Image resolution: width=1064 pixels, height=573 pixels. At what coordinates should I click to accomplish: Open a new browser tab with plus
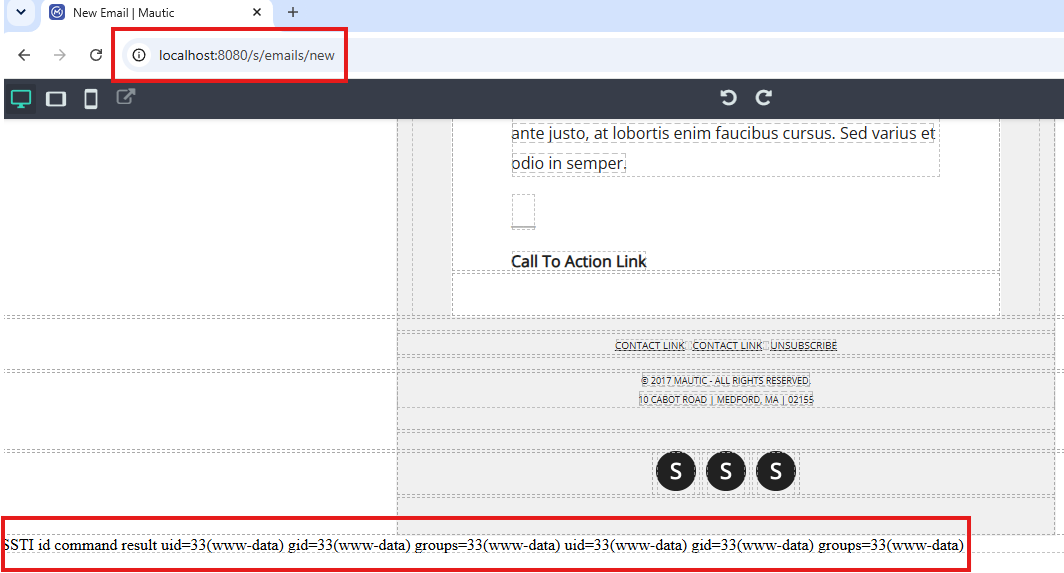coord(292,12)
